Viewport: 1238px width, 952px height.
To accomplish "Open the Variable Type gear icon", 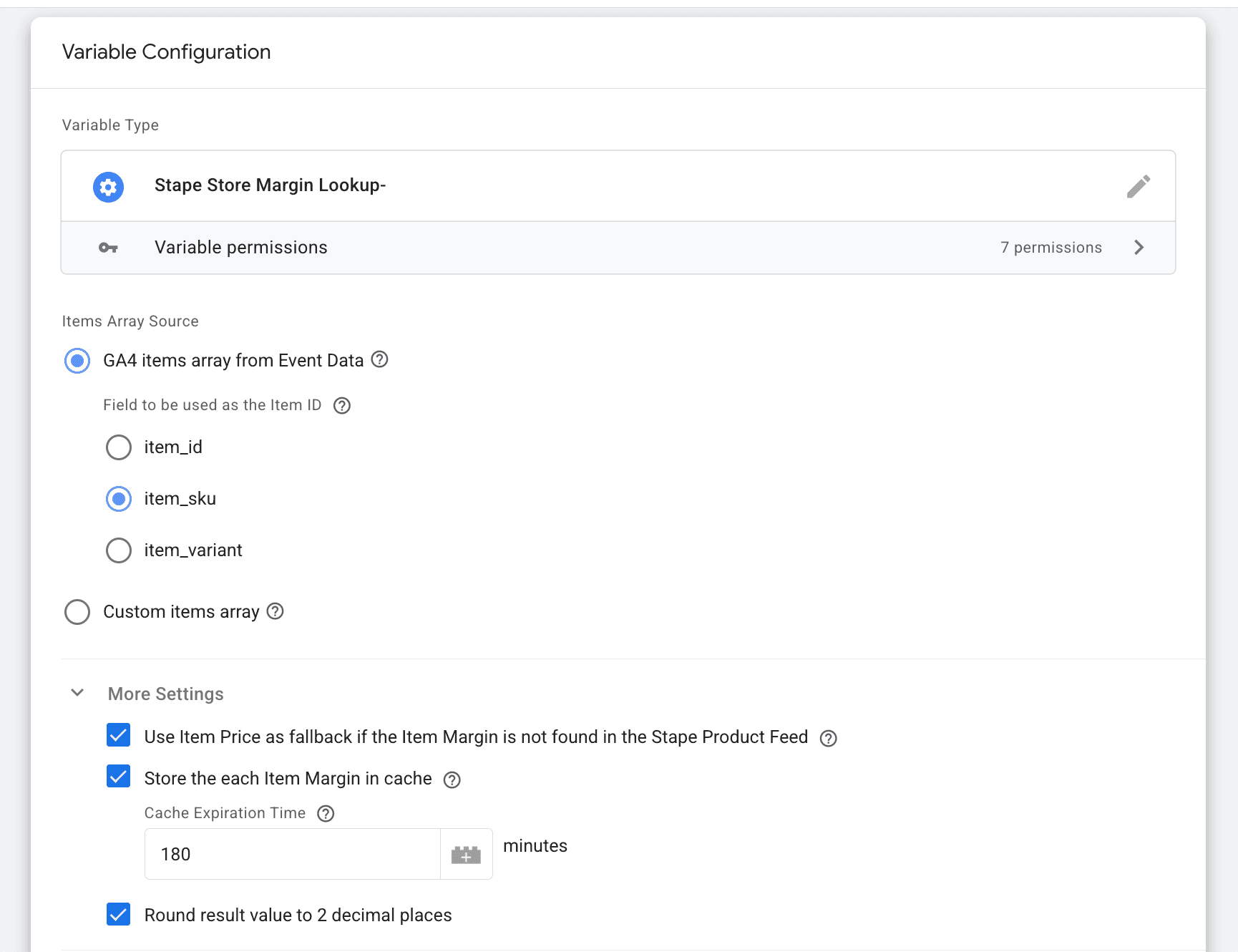I will (108, 186).
